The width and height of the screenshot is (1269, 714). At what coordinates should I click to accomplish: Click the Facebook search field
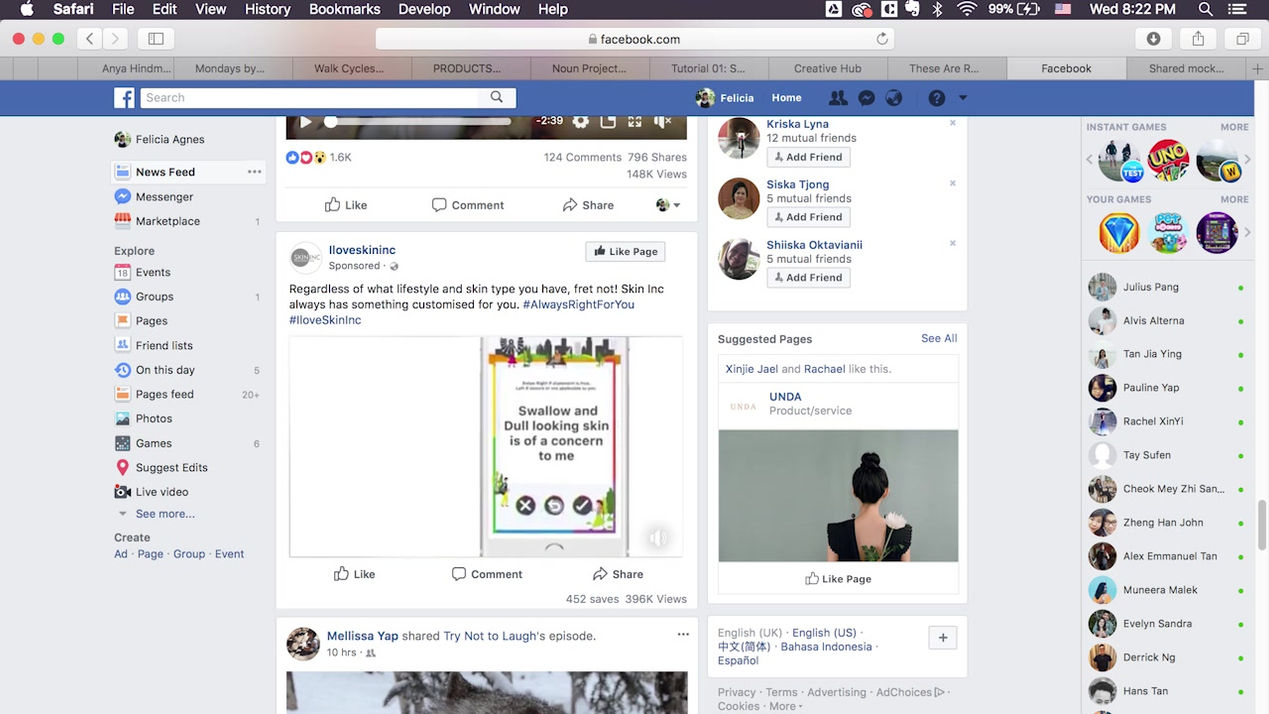tap(310, 97)
